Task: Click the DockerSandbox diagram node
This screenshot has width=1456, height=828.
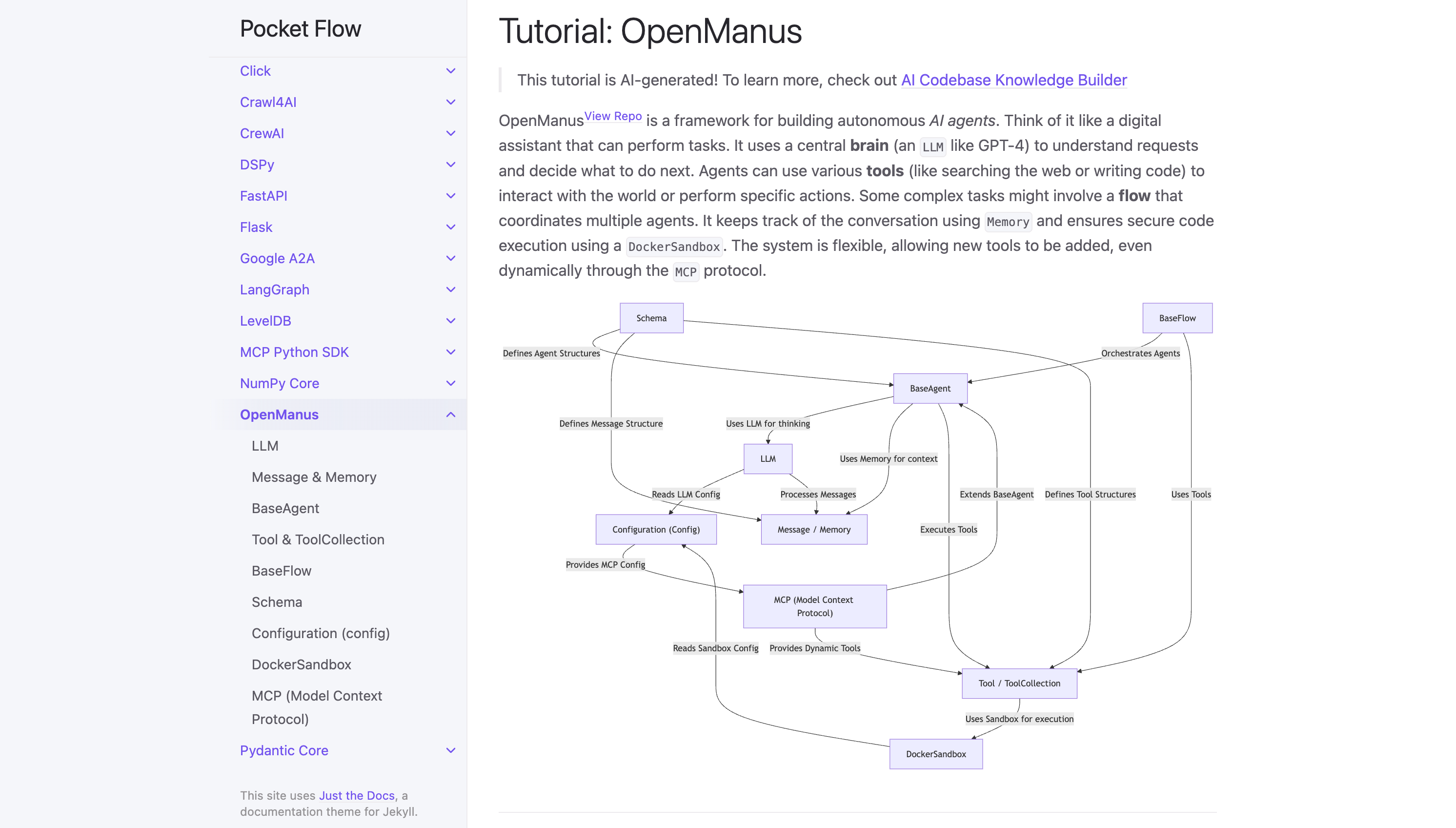Action: pos(936,755)
